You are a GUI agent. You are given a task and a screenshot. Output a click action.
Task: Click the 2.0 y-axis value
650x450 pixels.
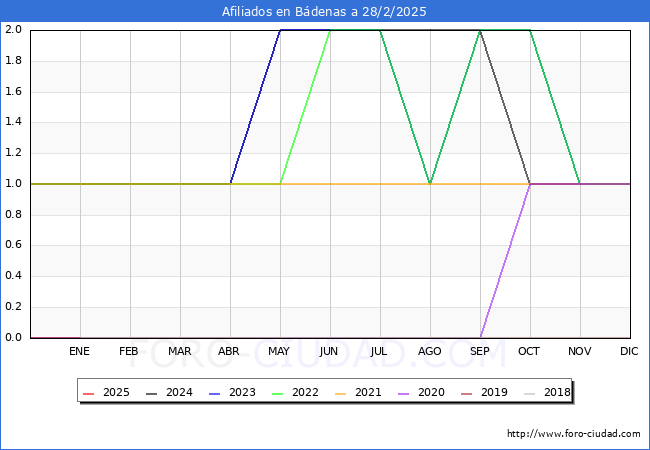click(13, 29)
